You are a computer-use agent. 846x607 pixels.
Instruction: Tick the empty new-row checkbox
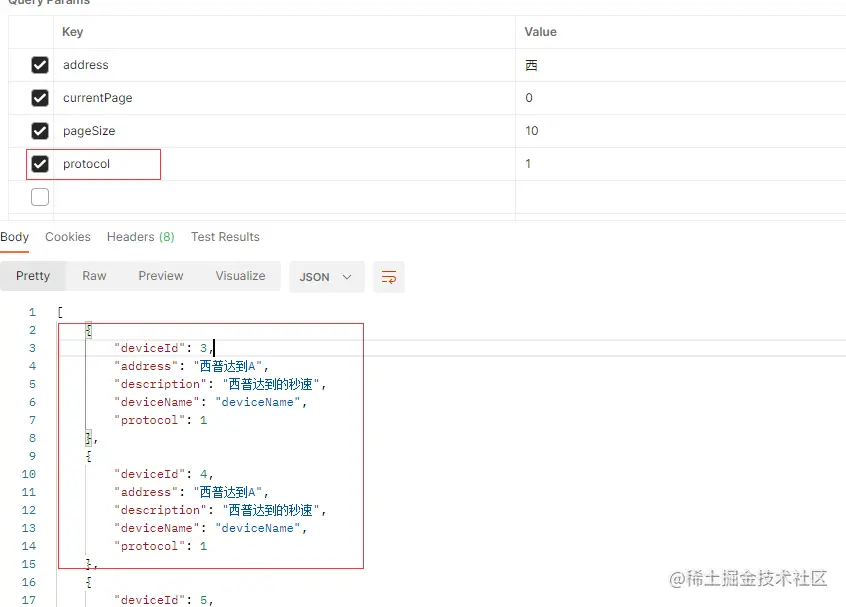click(x=40, y=197)
